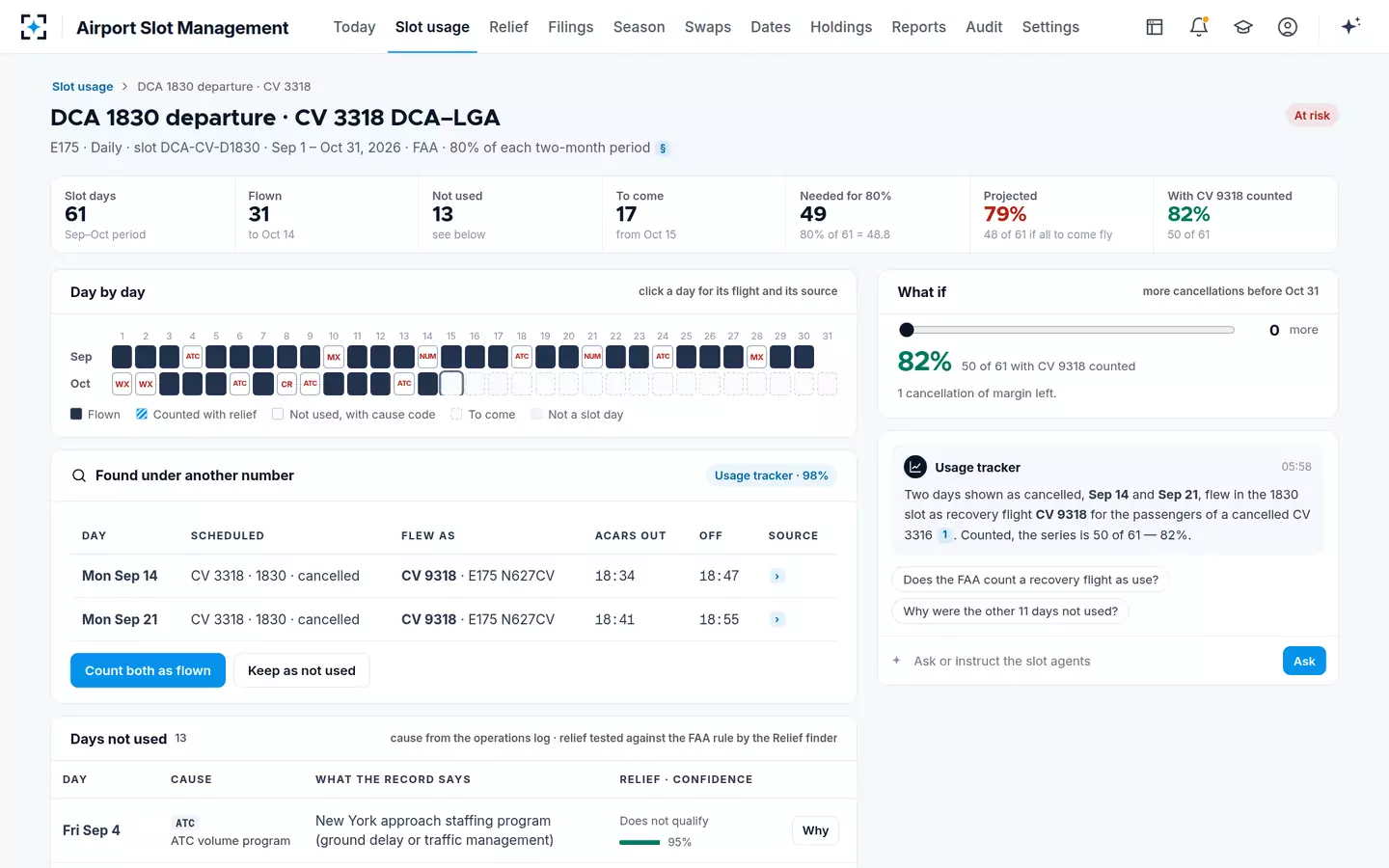Click the What if cancellations slider handle
1389x868 pixels.
(907, 330)
